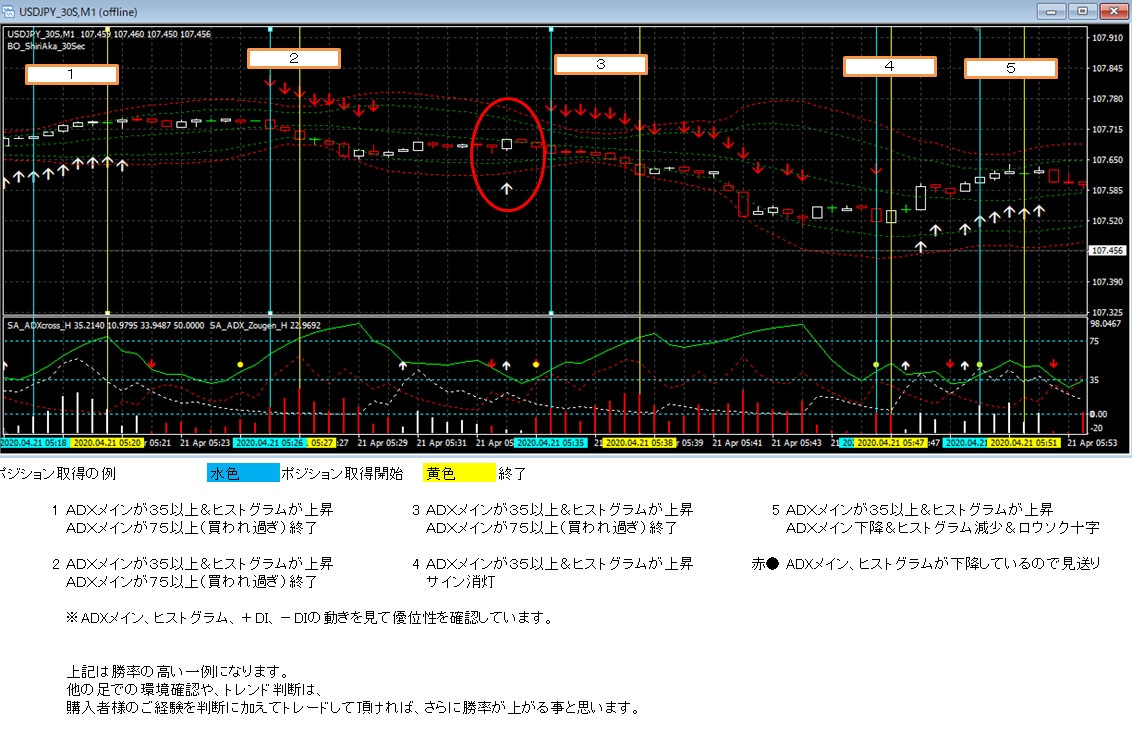The height and width of the screenshot is (729, 1141).
Task: Click indicator scale value -20
Action: click(x=1096, y=429)
